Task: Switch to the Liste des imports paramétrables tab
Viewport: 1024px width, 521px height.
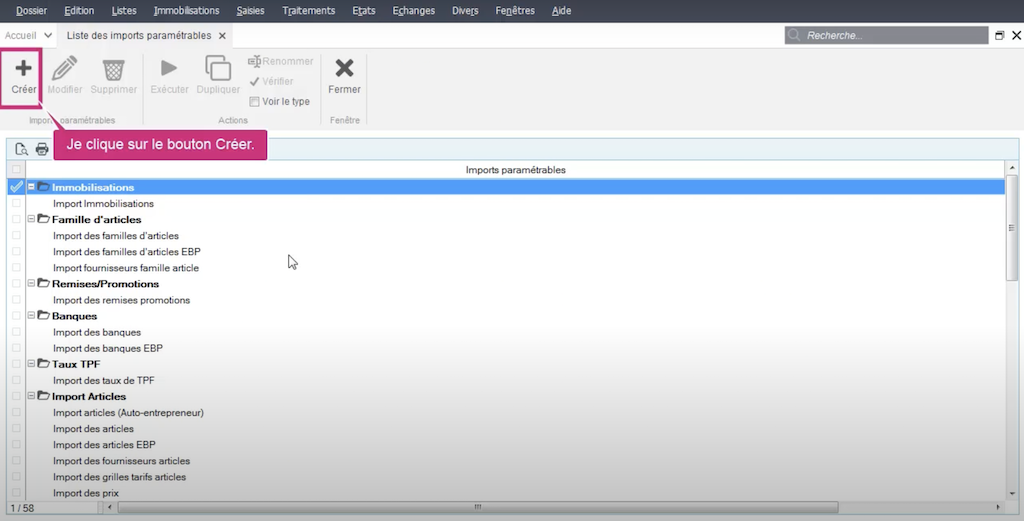Action: pos(138,35)
